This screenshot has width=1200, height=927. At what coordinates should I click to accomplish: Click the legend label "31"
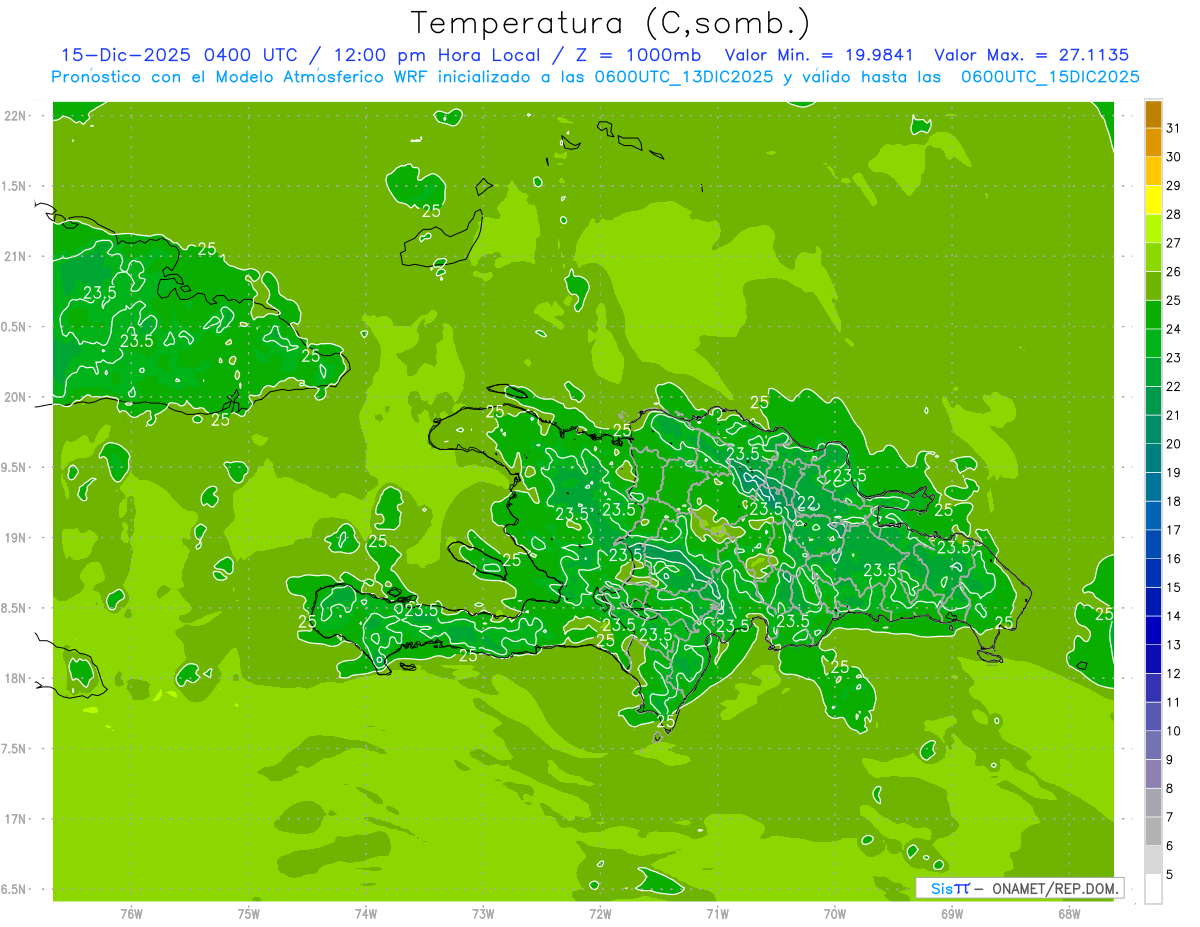(x=1174, y=128)
